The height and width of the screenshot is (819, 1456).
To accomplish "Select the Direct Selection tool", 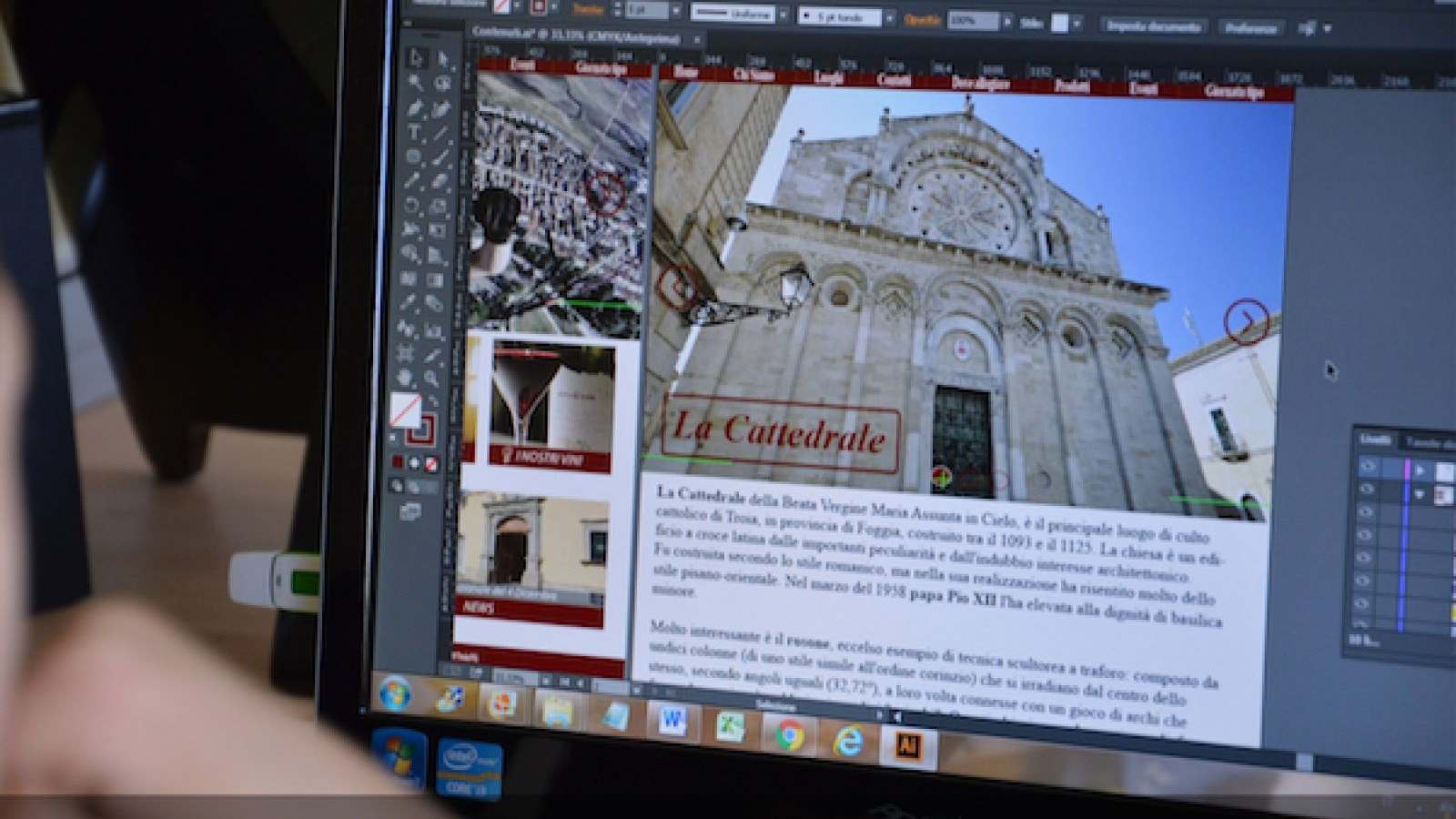I will 441,57.
